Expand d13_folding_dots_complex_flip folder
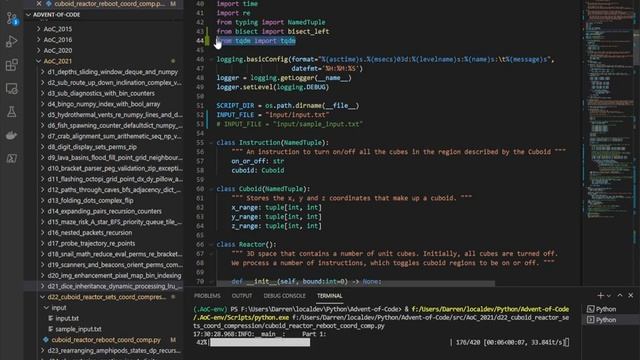The image size is (640, 360). point(42,200)
